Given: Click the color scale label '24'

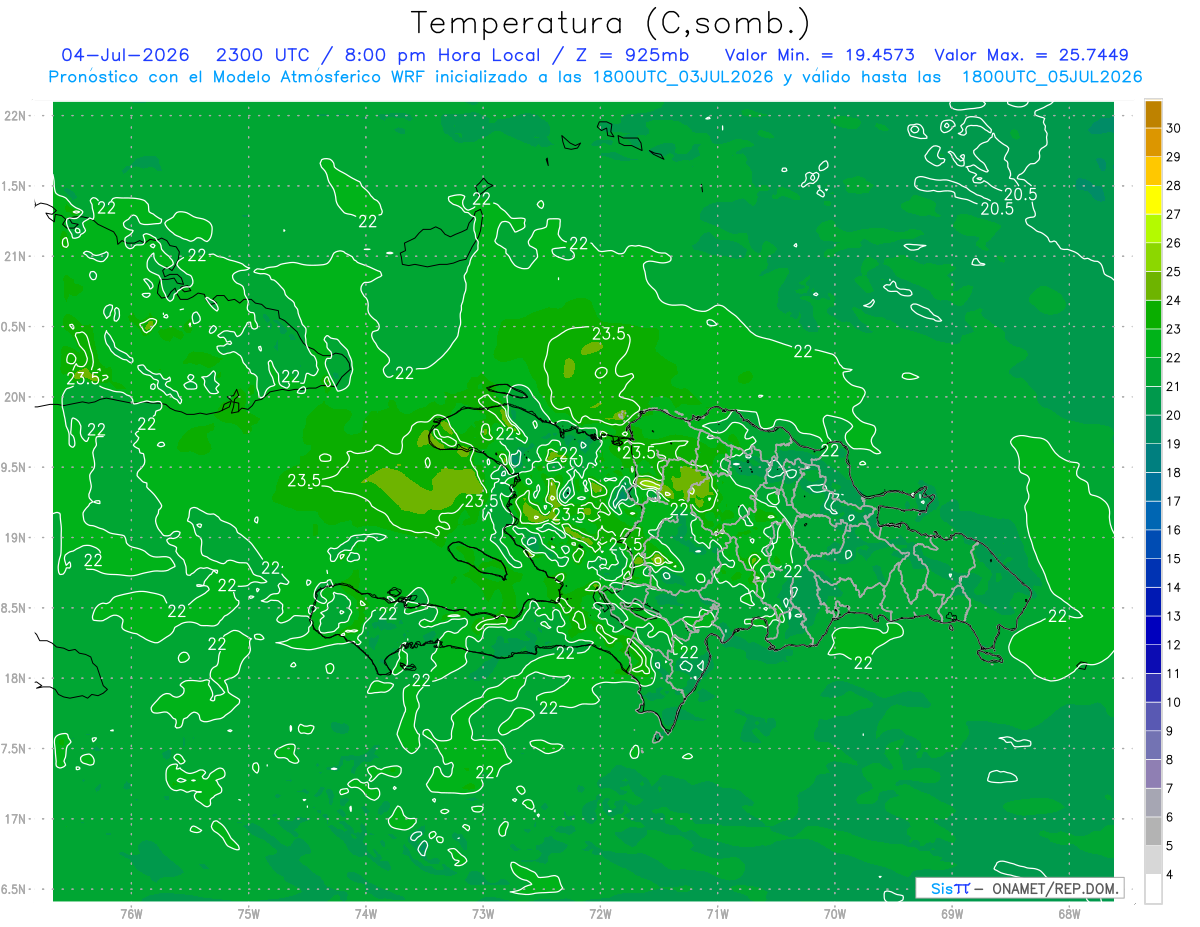Looking at the screenshot, I should [1174, 300].
